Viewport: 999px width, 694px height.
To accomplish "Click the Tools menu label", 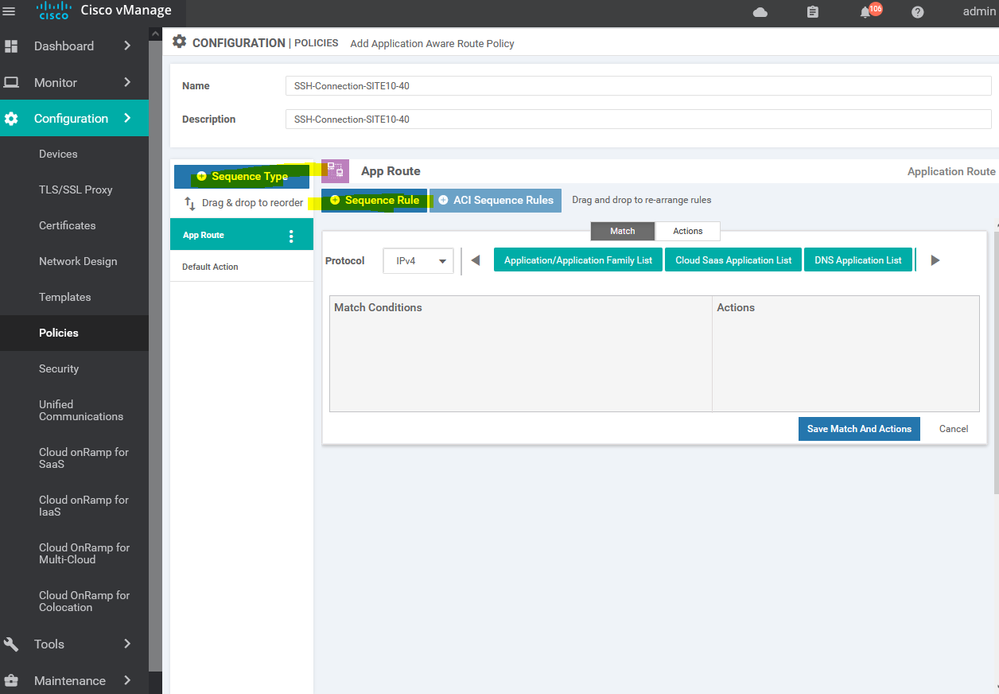I will tap(49, 644).
